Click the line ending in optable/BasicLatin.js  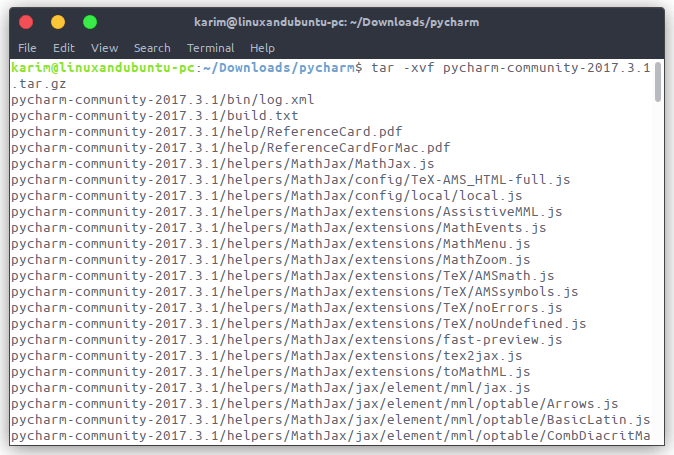tap(331, 419)
